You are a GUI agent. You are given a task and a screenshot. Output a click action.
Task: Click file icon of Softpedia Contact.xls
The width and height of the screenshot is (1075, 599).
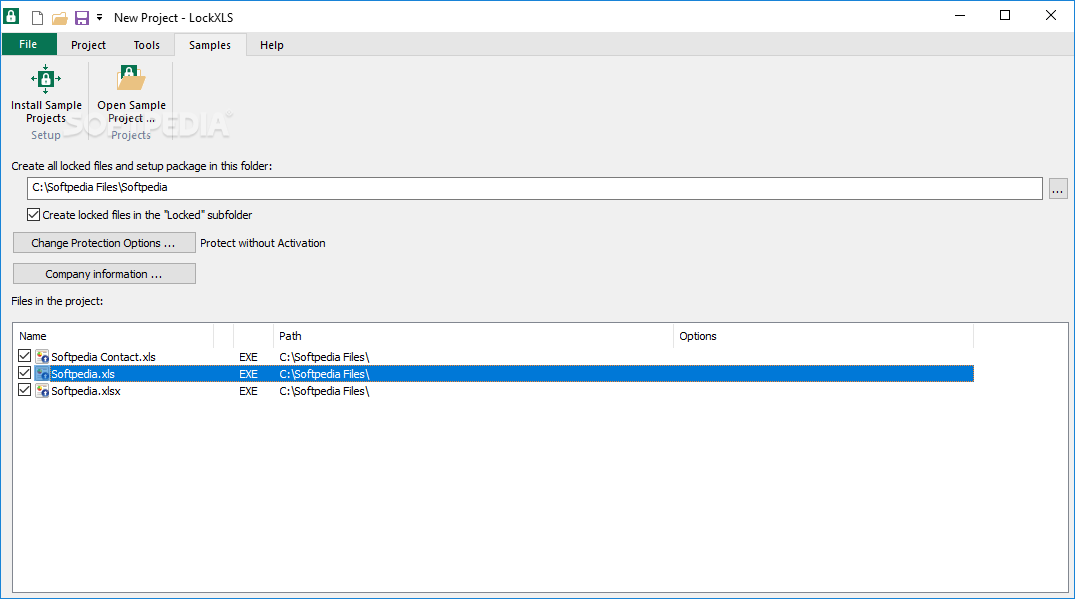coord(43,356)
